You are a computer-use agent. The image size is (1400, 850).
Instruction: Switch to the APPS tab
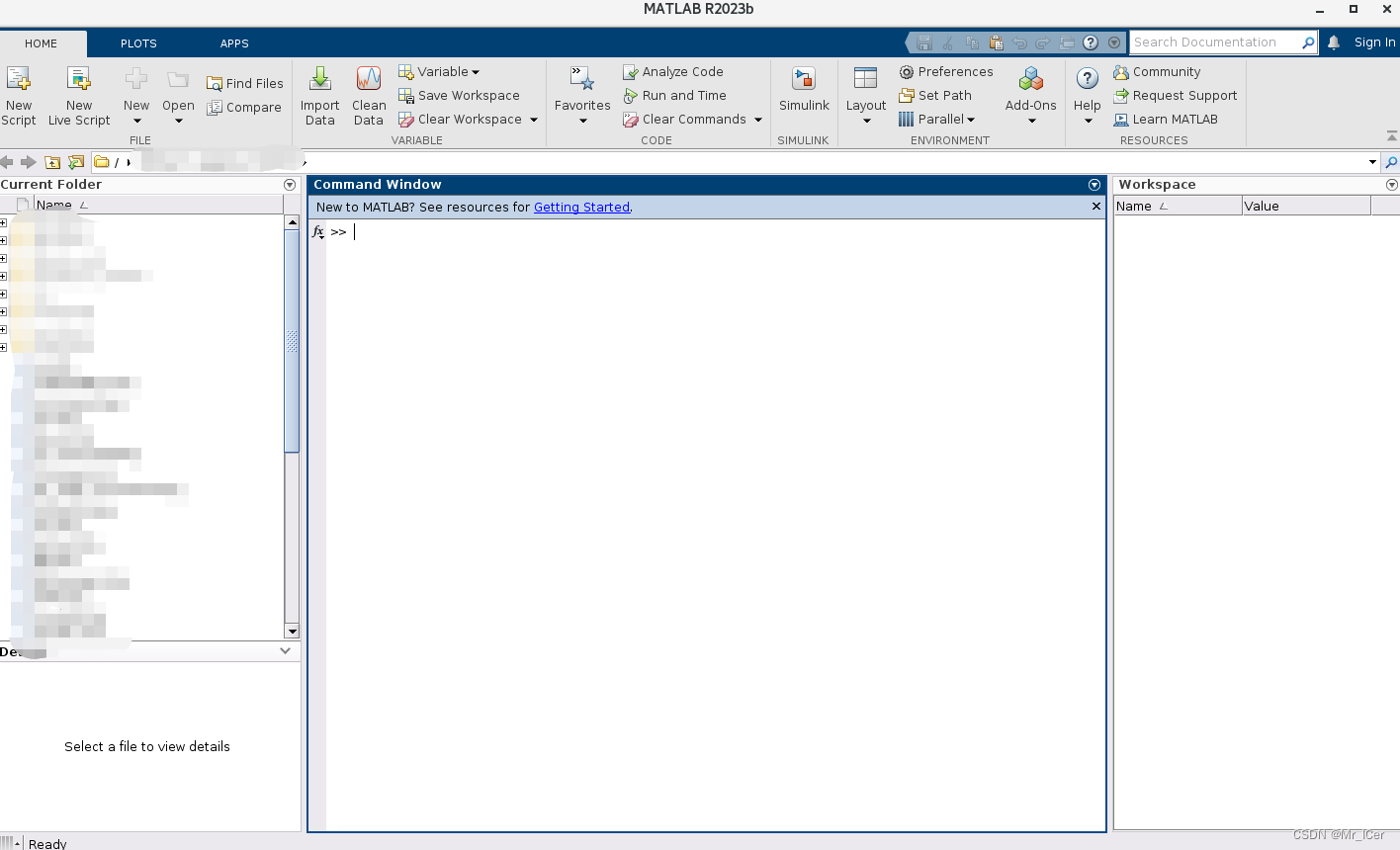pos(234,43)
